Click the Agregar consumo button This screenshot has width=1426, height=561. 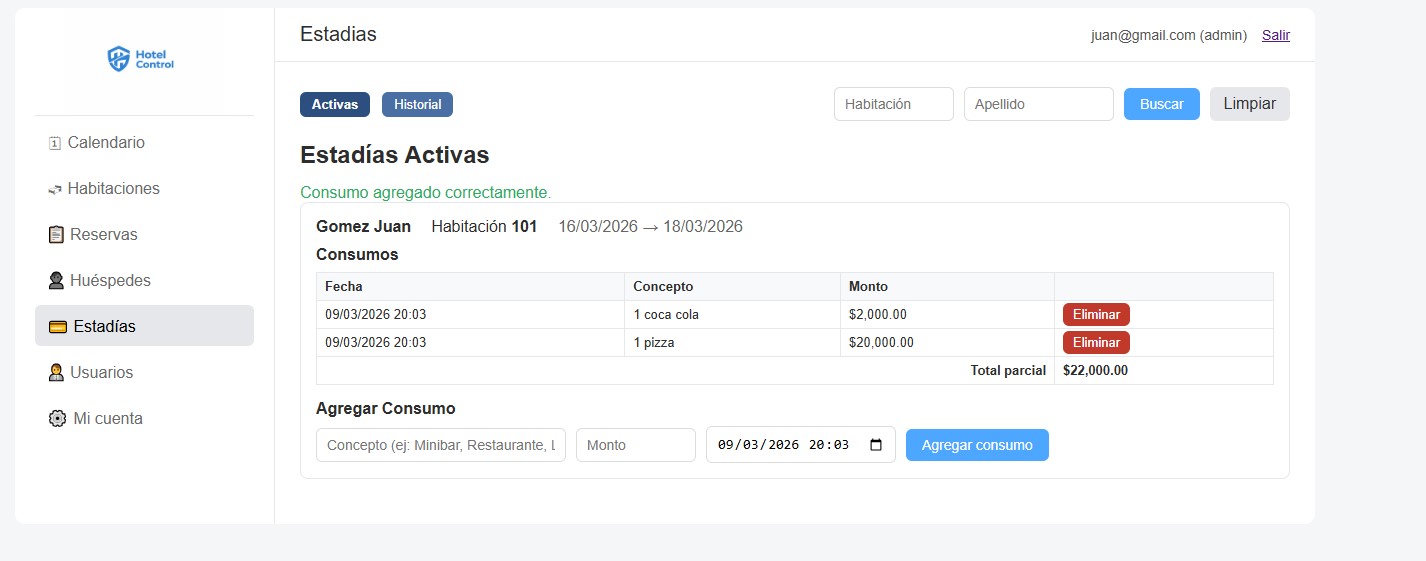pos(977,445)
